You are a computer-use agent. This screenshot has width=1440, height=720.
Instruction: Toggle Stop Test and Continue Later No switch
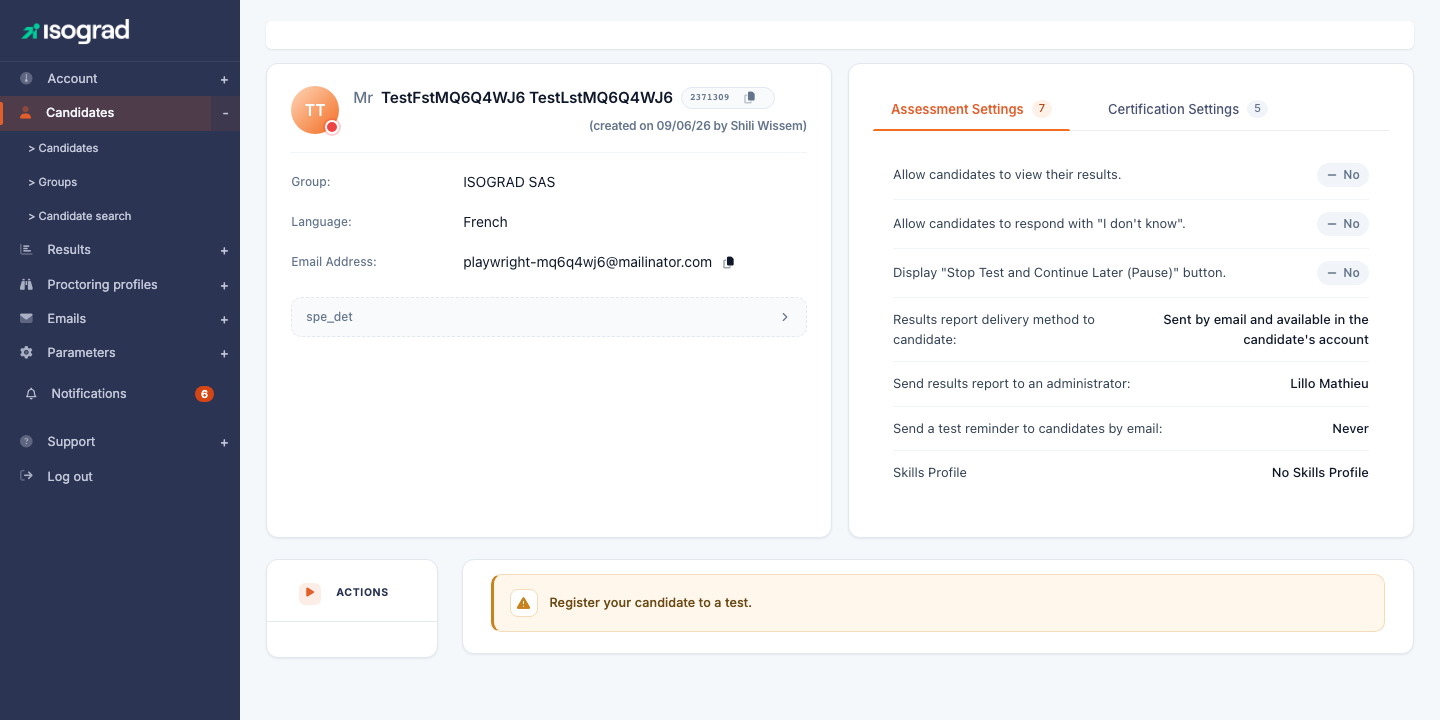1342,273
